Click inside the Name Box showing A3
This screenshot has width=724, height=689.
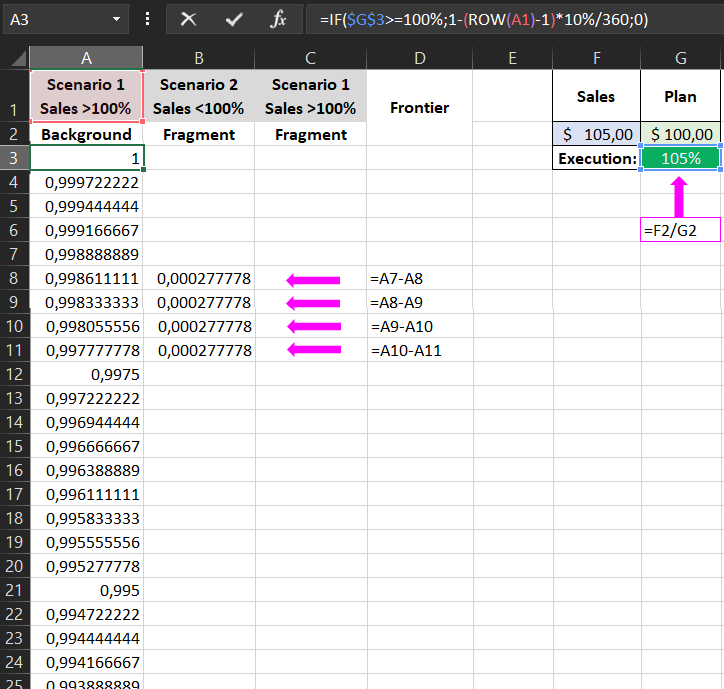point(55,19)
